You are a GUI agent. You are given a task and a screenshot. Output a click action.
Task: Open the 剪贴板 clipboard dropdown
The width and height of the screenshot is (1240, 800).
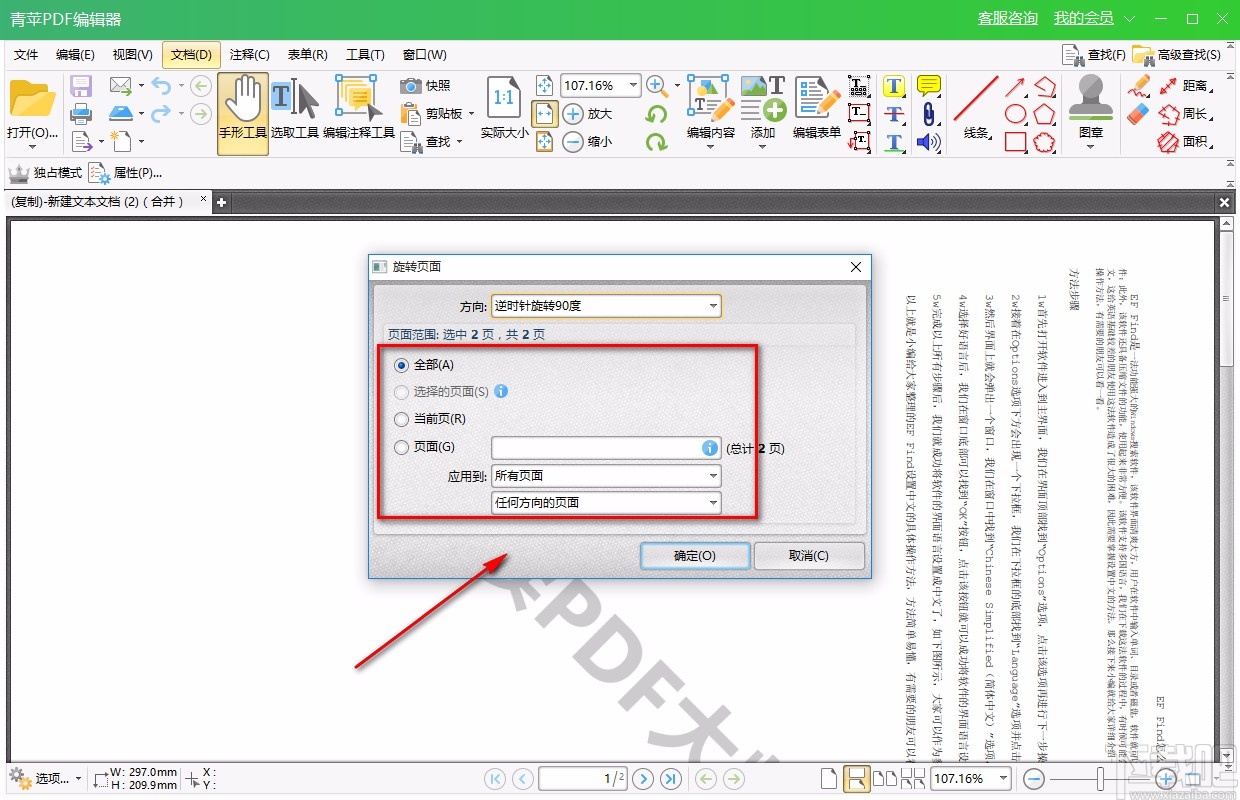tap(471, 114)
